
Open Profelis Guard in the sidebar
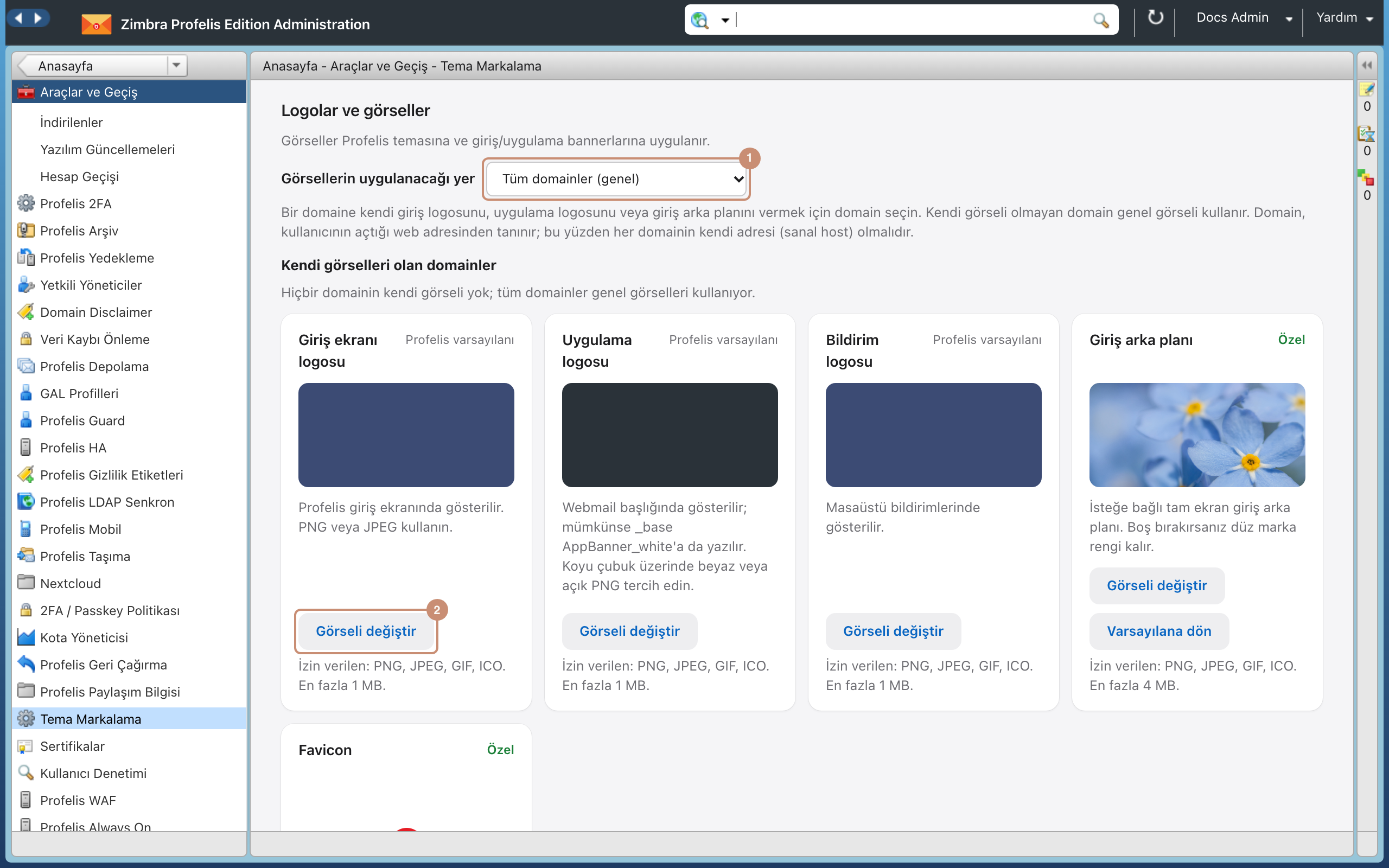[x=82, y=420]
